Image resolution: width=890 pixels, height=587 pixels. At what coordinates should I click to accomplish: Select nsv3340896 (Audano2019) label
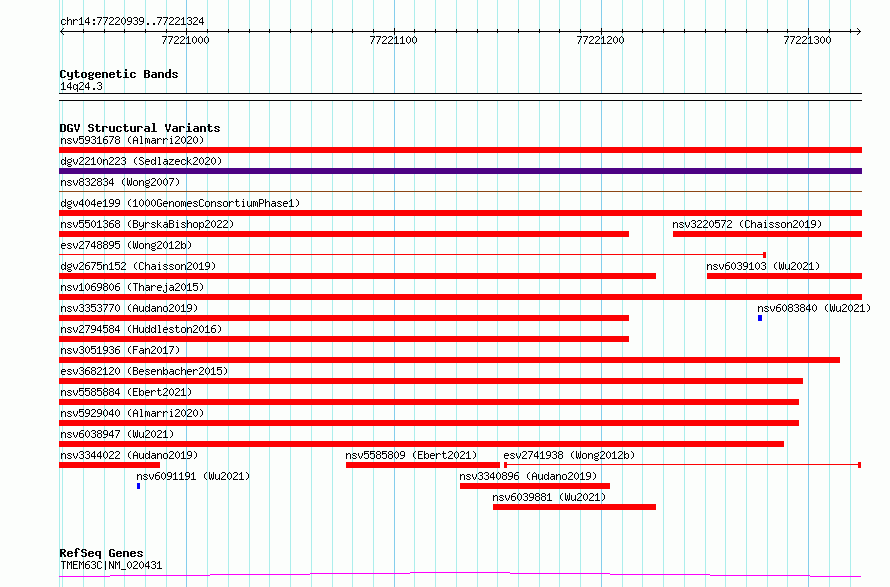[x=528, y=476]
